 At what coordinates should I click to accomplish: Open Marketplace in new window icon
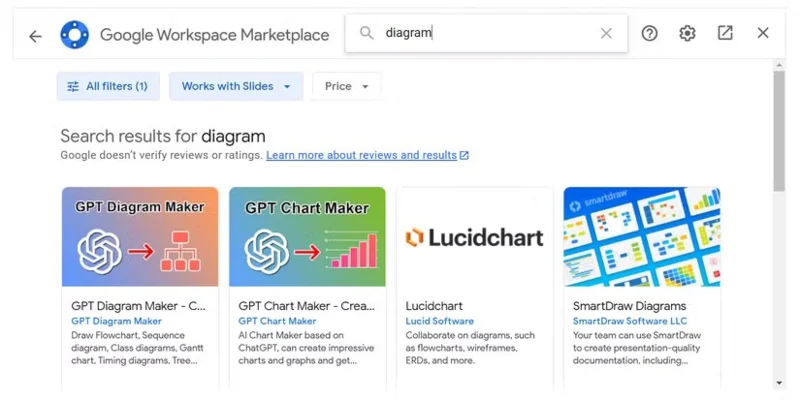point(725,33)
